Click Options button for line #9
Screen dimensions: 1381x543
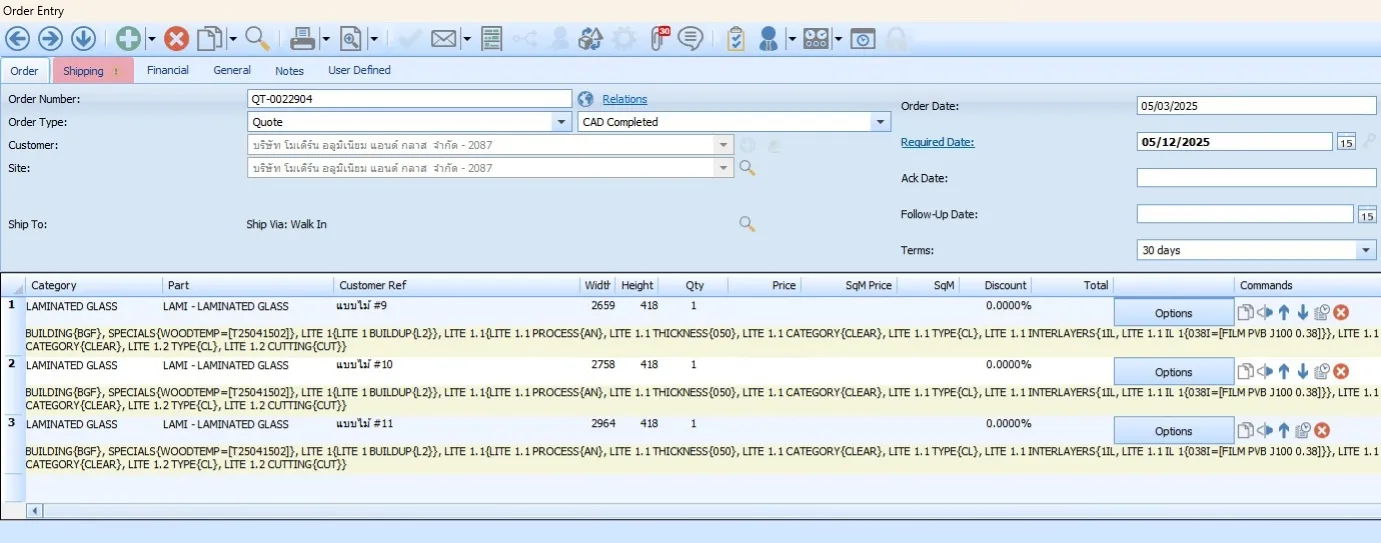pos(1174,313)
